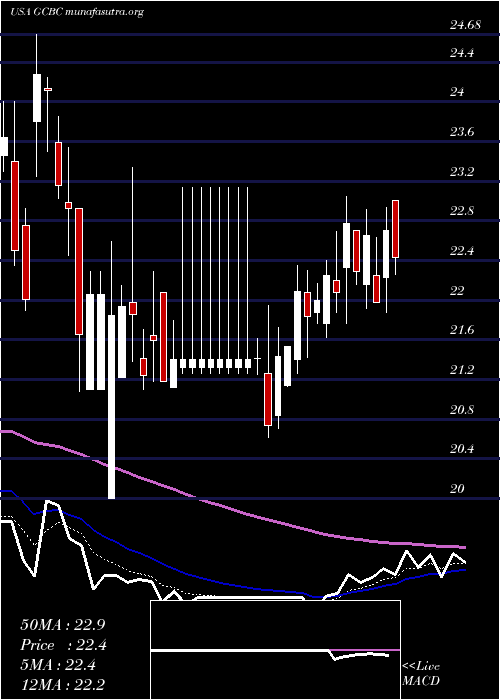Select the 21.6 price axis label
The height and width of the screenshot is (700, 500).
[462, 330]
